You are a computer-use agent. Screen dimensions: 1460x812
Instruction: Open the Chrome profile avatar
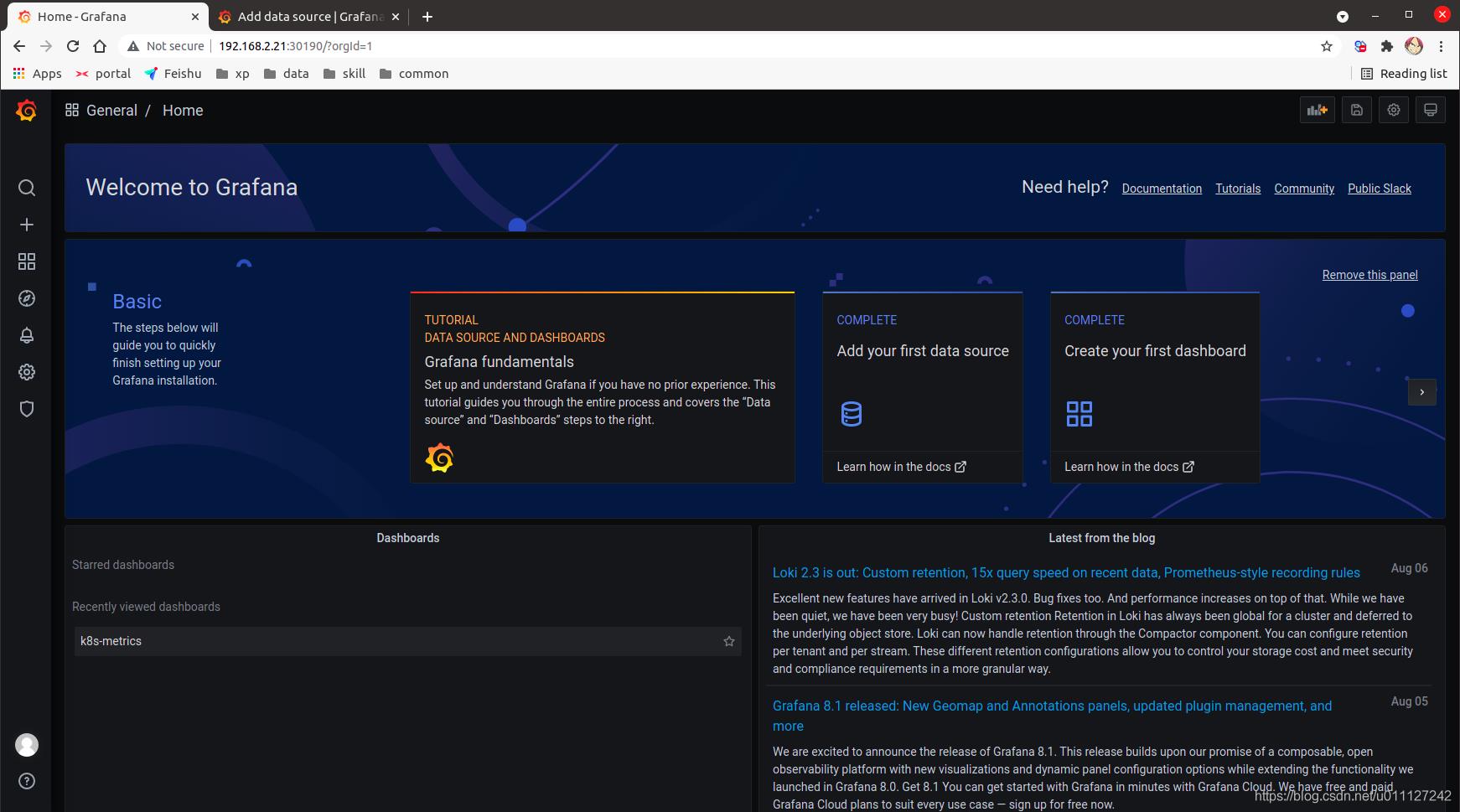(1414, 46)
